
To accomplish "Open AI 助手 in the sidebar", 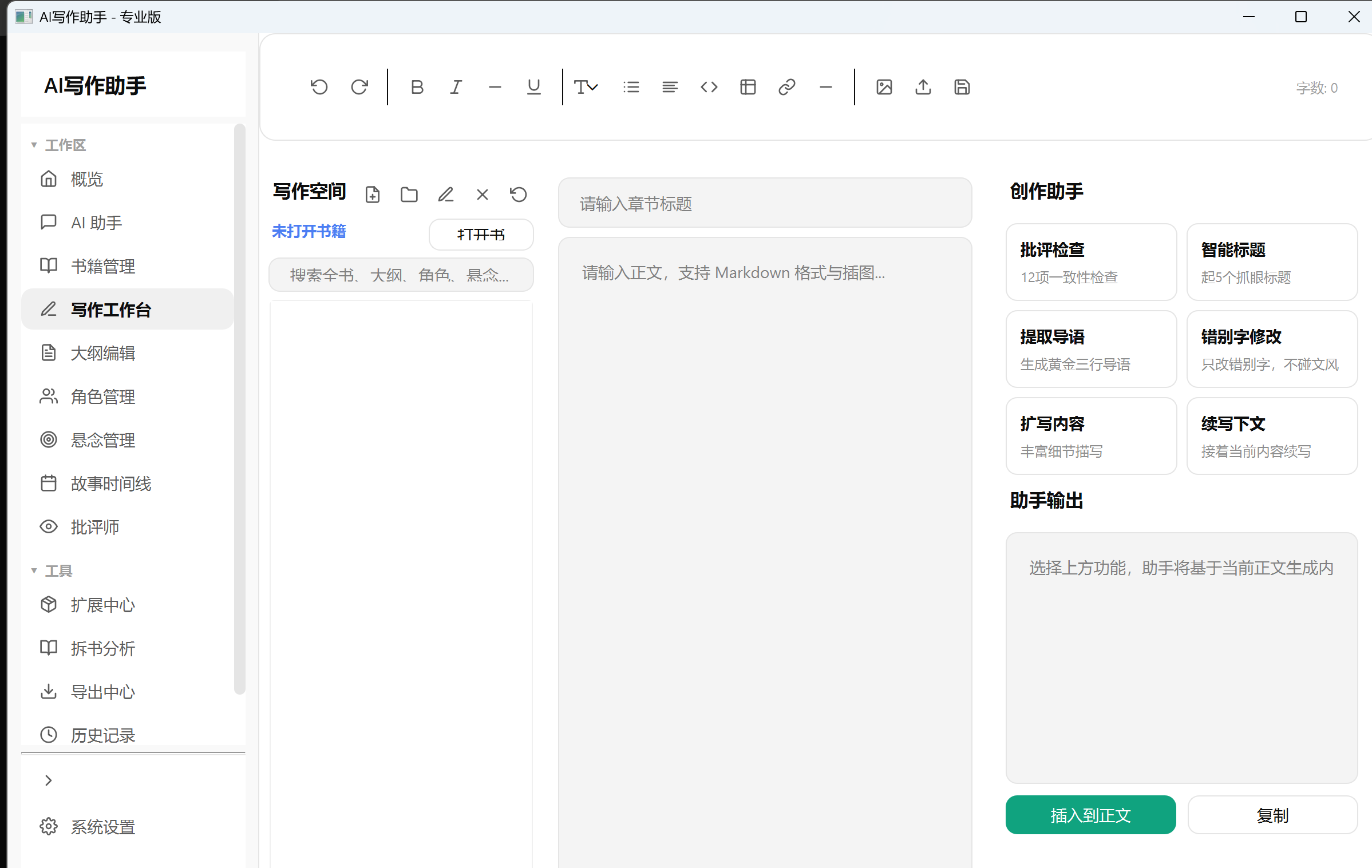I will click(x=127, y=223).
